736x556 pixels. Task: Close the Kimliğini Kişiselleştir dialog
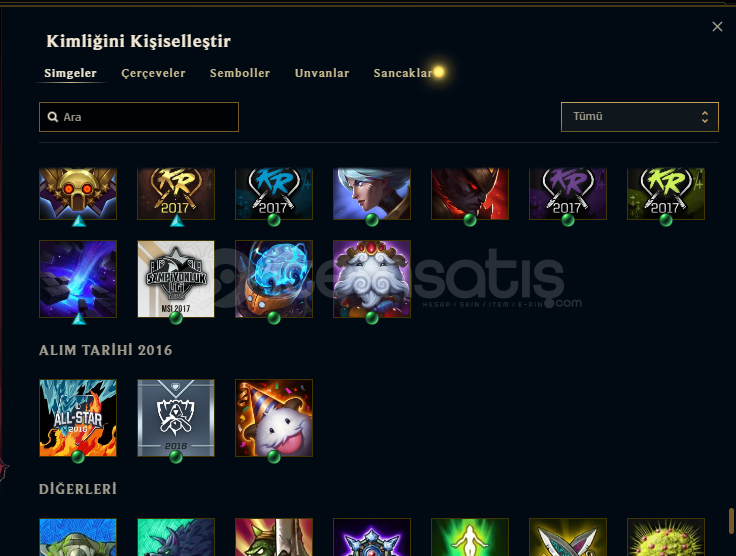(x=717, y=27)
